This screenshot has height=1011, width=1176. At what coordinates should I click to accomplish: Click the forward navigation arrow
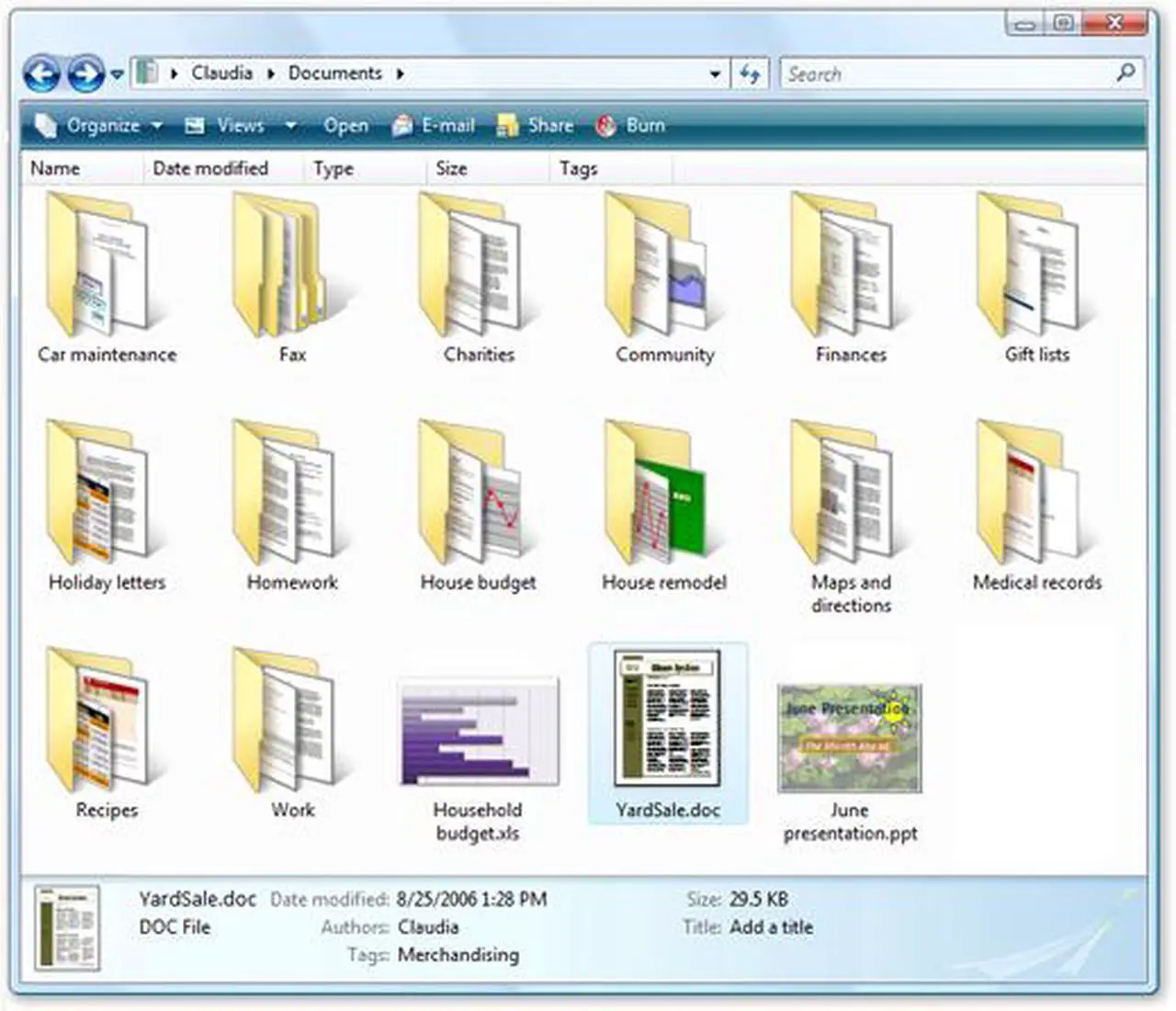(85, 74)
